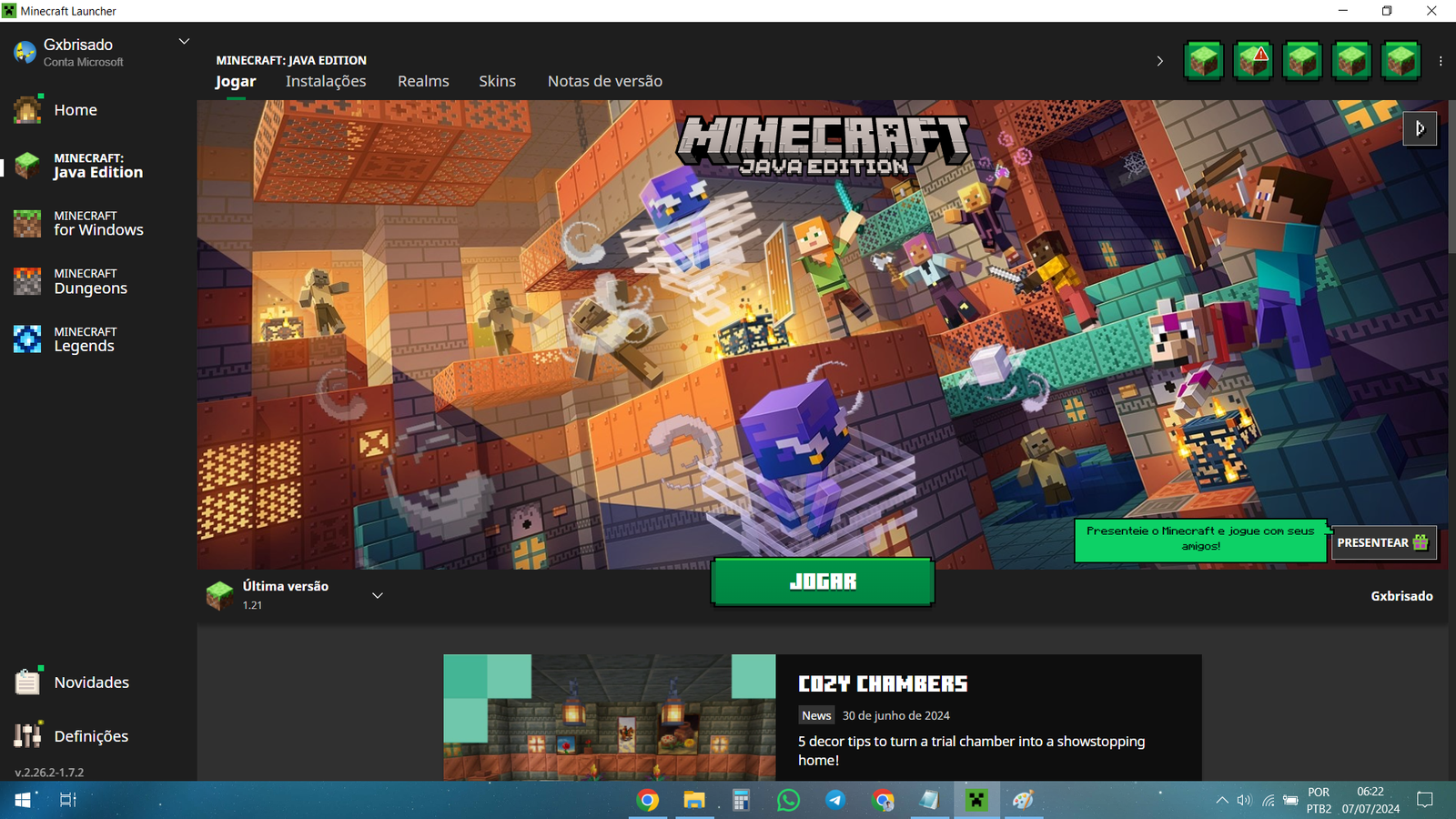Launch the third grass block quick-play installation
The image size is (1456, 819).
[x=1302, y=61]
